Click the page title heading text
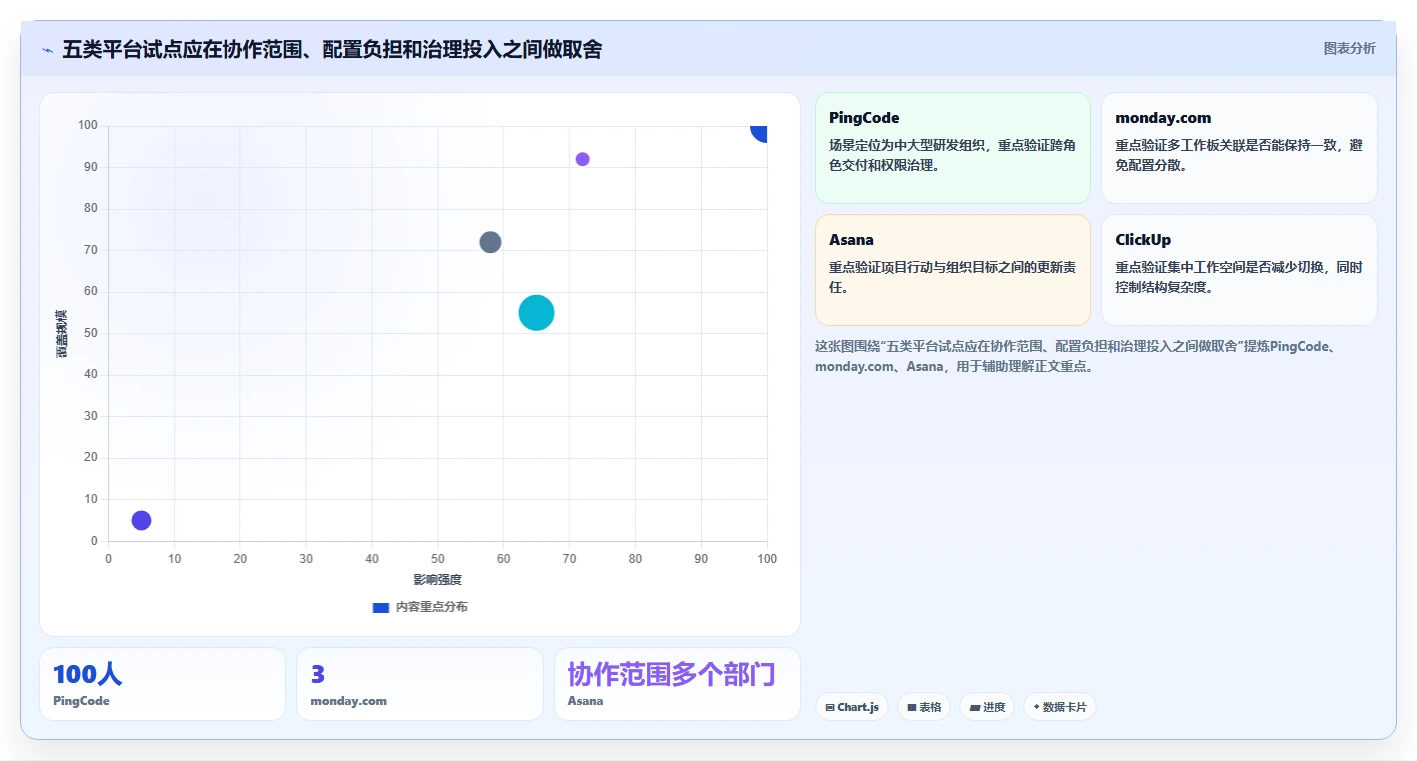The image size is (1417, 761). coord(332,49)
